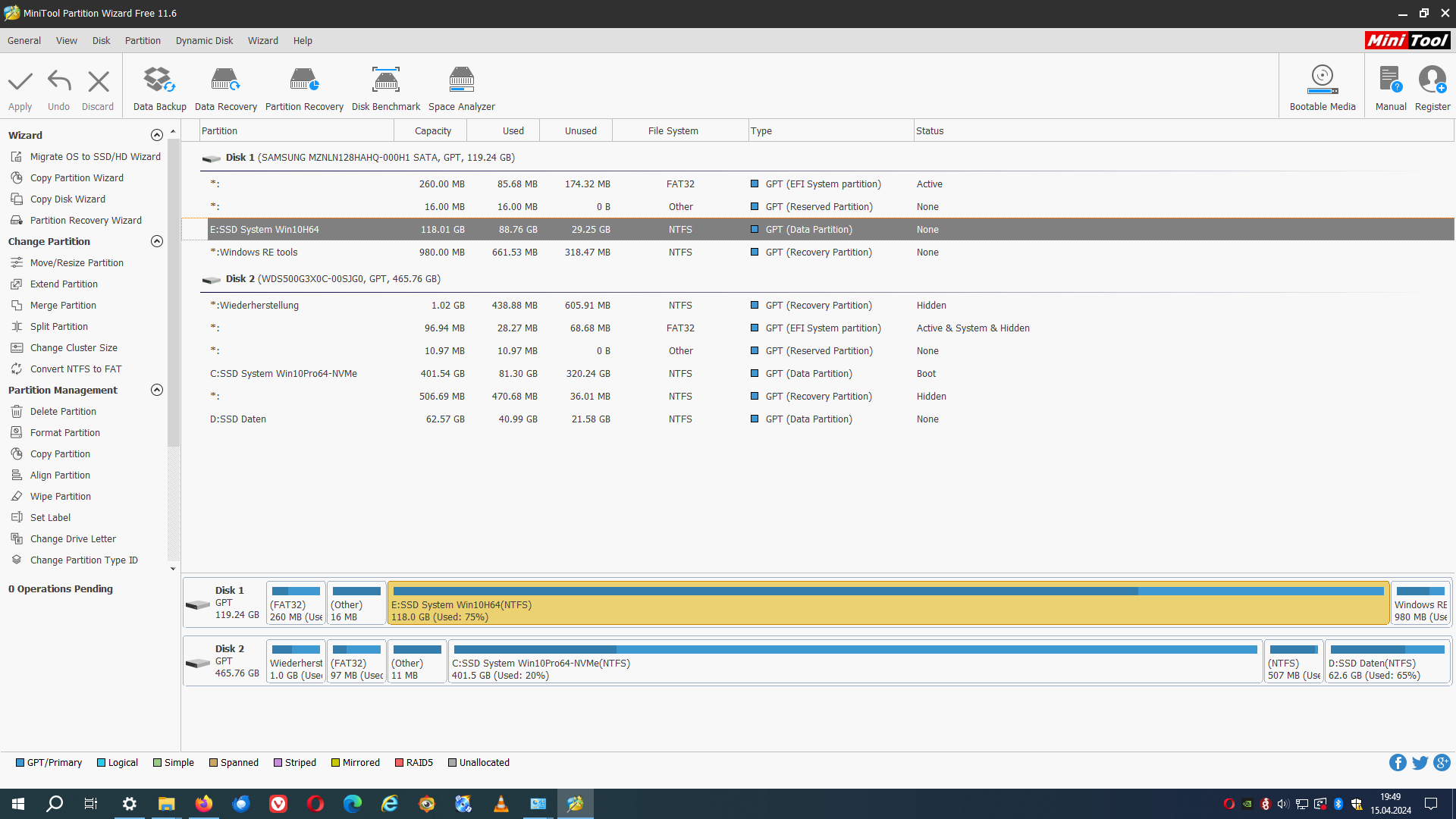The height and width of the screenshot is (819, 1456).
Task: Click the Register icon
Action: click(1432, 86)
